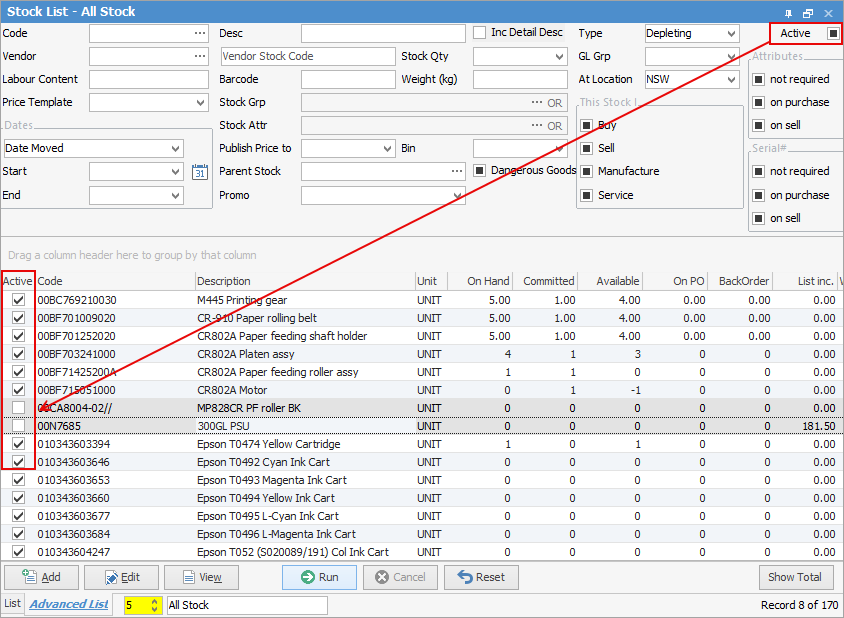Click the Desc input field
The height and width of the screenshot is (618, 844).
point(383,33)
